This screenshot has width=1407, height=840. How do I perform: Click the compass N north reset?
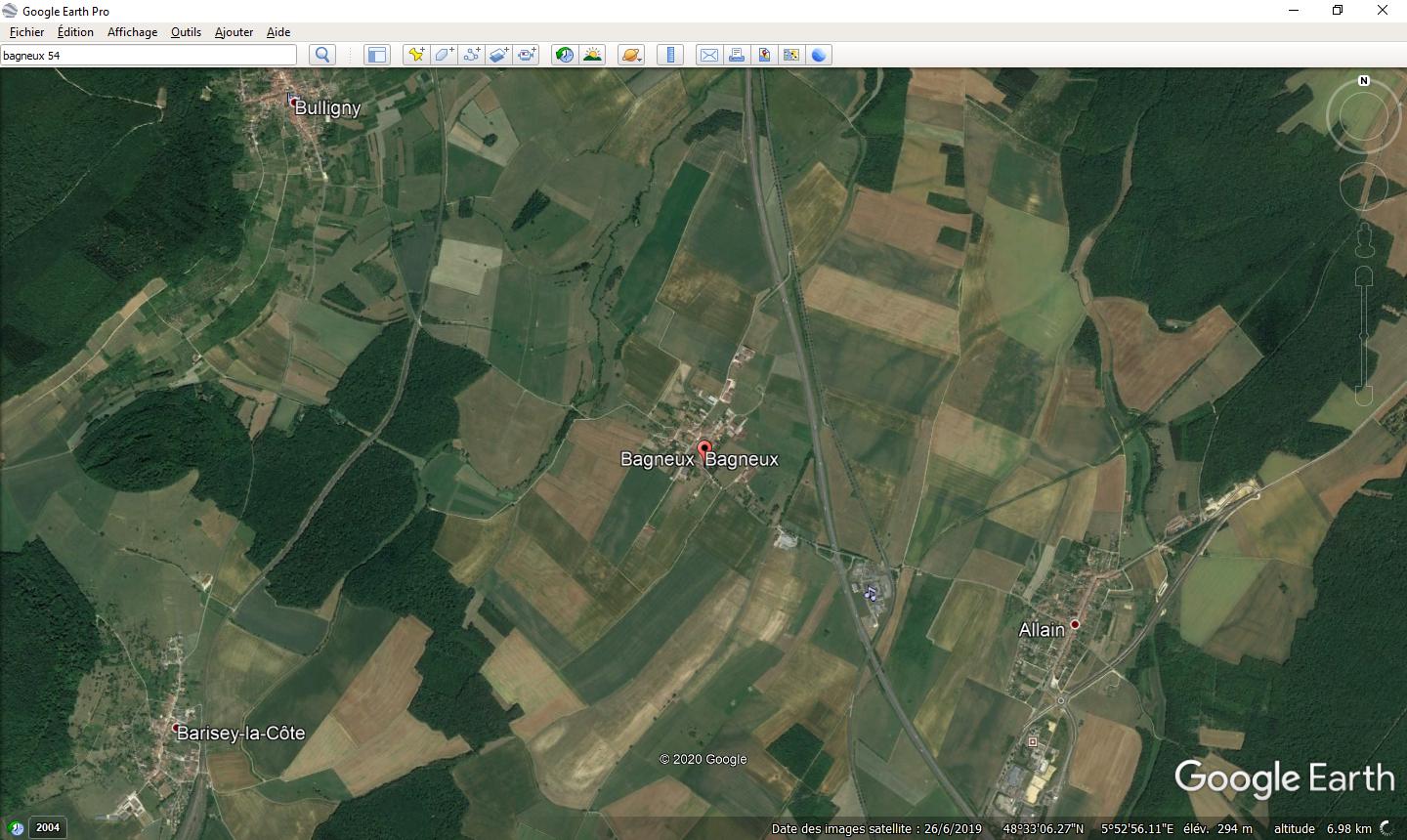pyautogui.click(x=1364, y=81)
